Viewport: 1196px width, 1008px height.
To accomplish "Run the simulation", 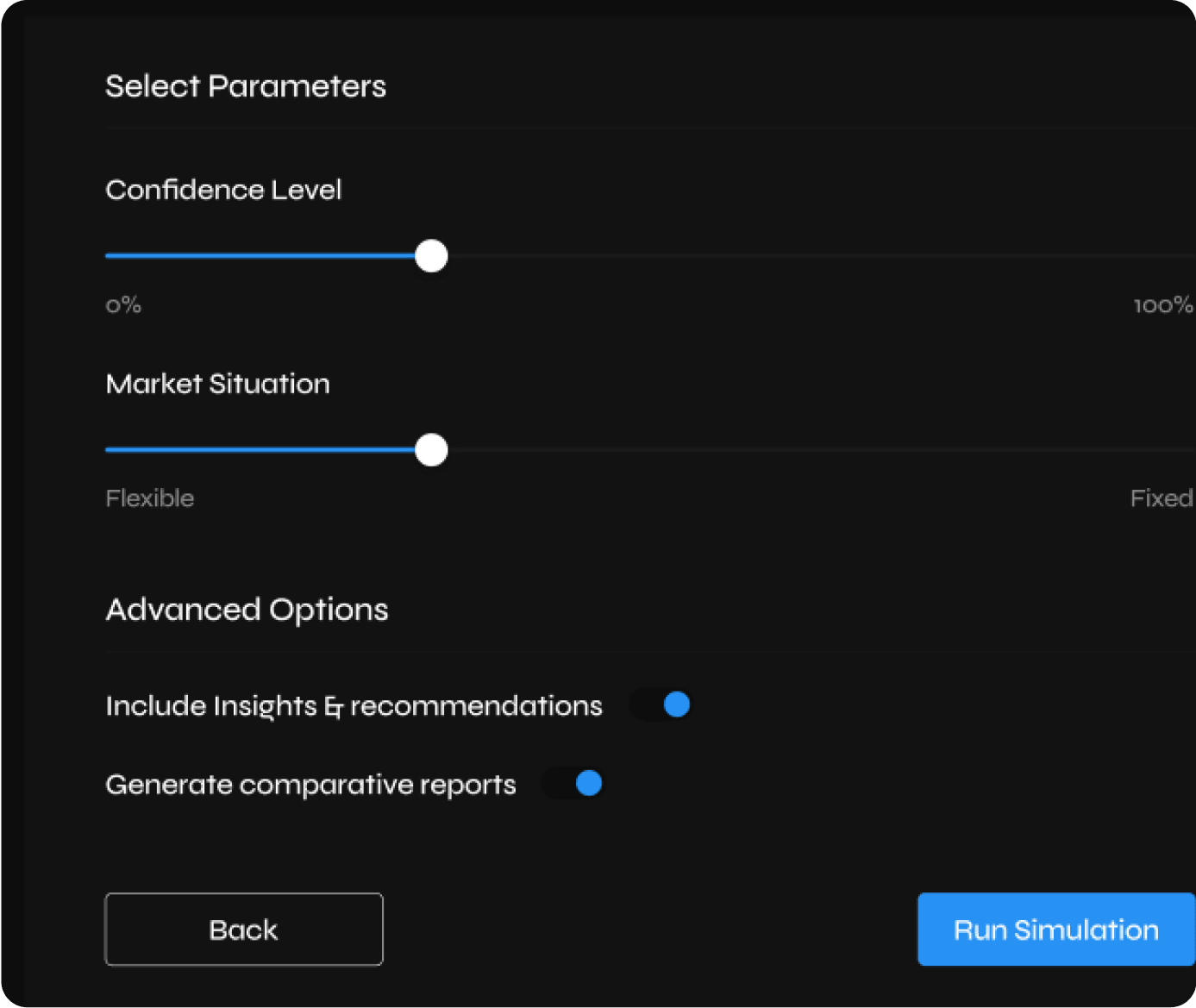I will coord(1055,930).
